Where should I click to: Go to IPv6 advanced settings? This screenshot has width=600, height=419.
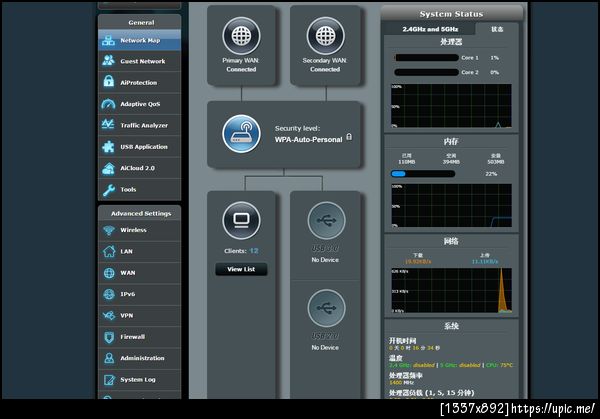[139, 294]
